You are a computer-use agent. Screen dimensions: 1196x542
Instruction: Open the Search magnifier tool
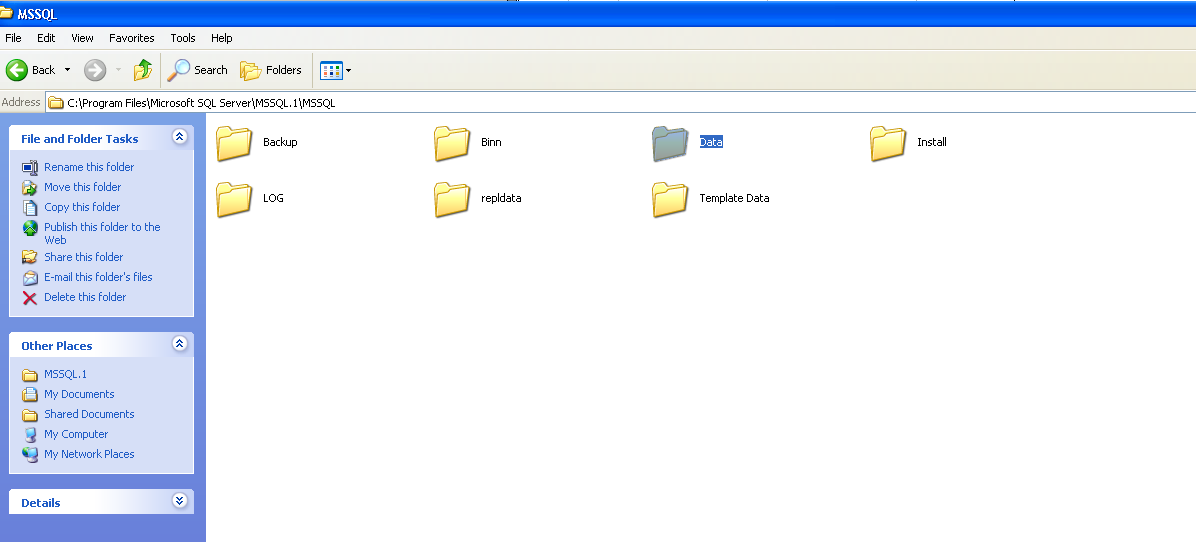click(x=198, y=70)
